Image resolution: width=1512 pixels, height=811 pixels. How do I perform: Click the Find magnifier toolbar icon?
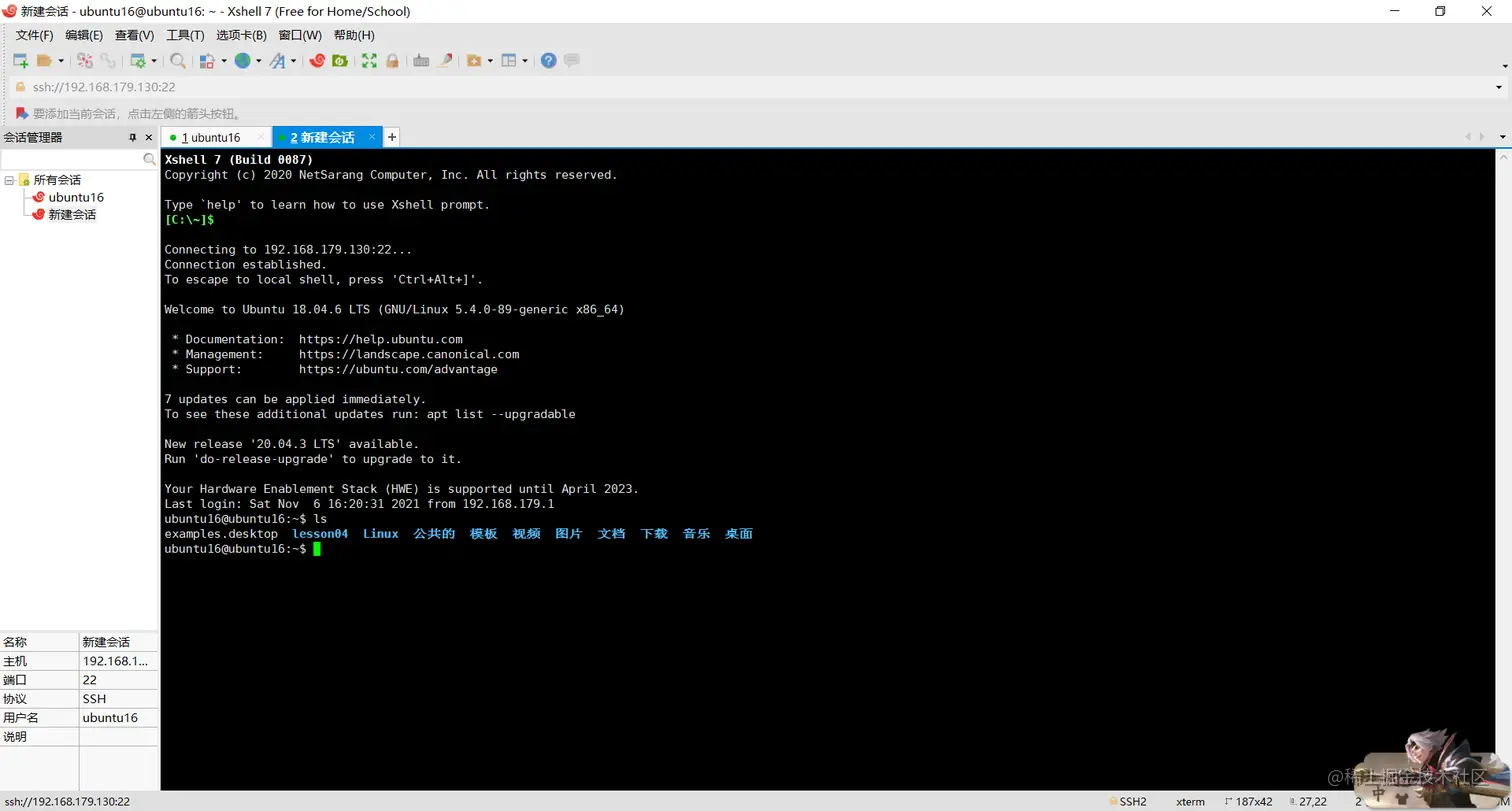[177, 61]
